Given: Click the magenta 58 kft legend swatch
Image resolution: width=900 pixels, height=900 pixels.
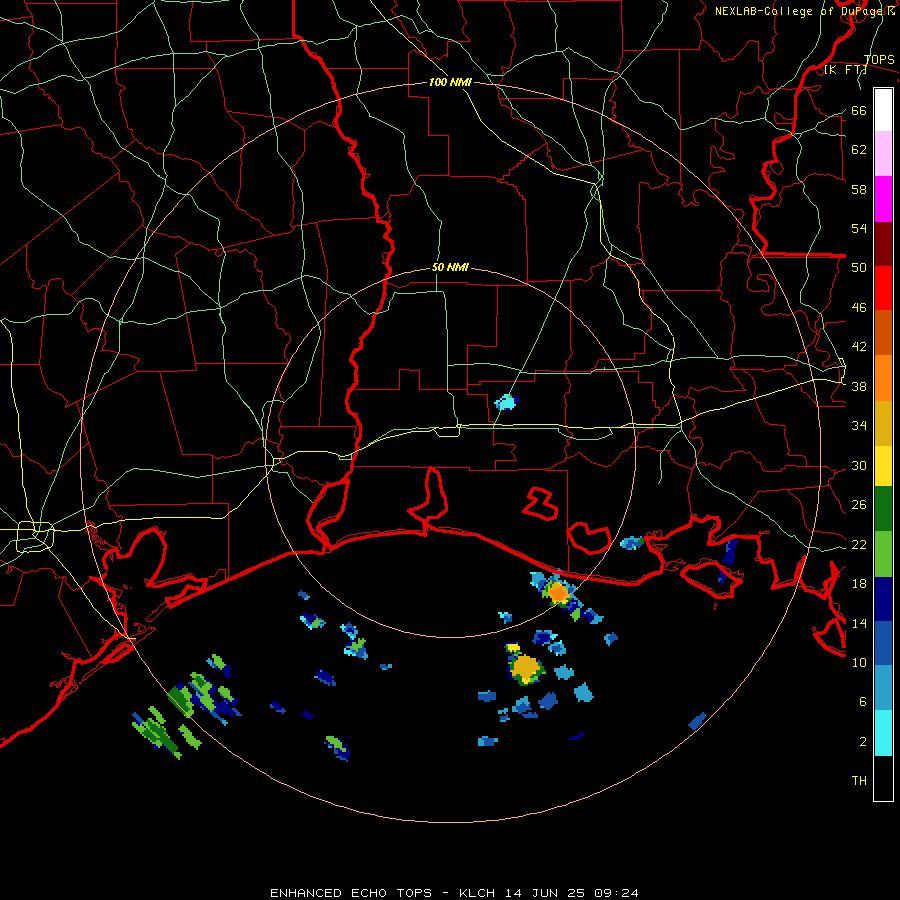Looking at the screenshot, I should (883, 199).
